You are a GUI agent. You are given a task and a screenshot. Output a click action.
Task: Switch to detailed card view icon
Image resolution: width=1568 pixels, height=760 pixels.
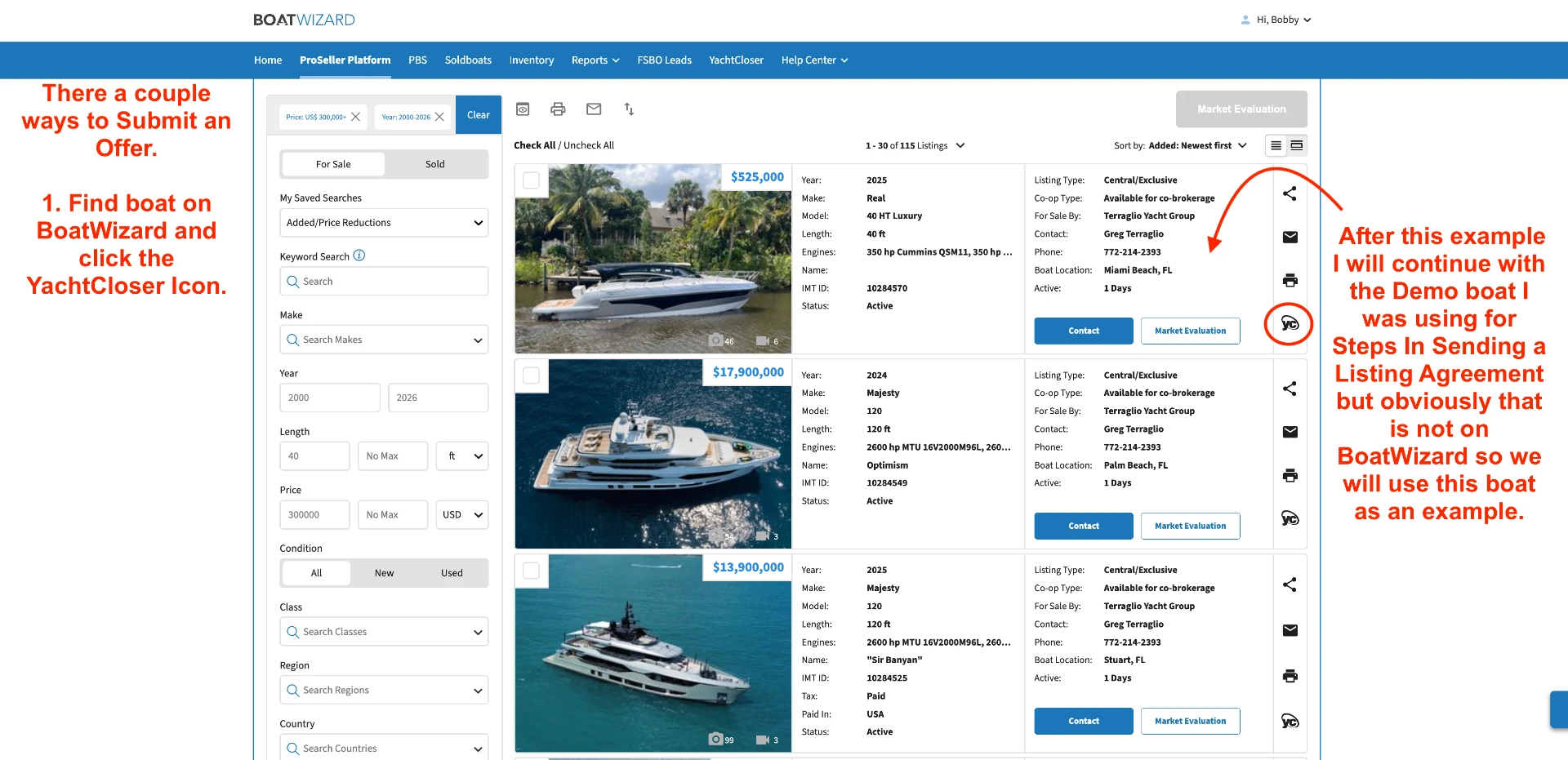pyautogui.click(x=1297, y=145)
